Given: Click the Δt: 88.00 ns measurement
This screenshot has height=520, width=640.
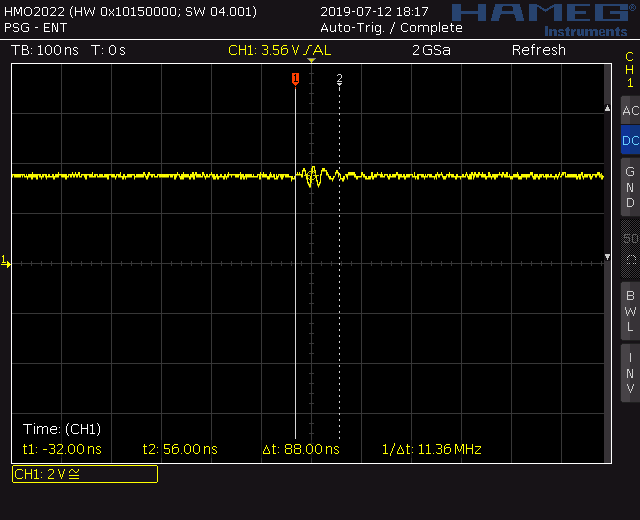Looking at the screenshot, I should 301,449.
